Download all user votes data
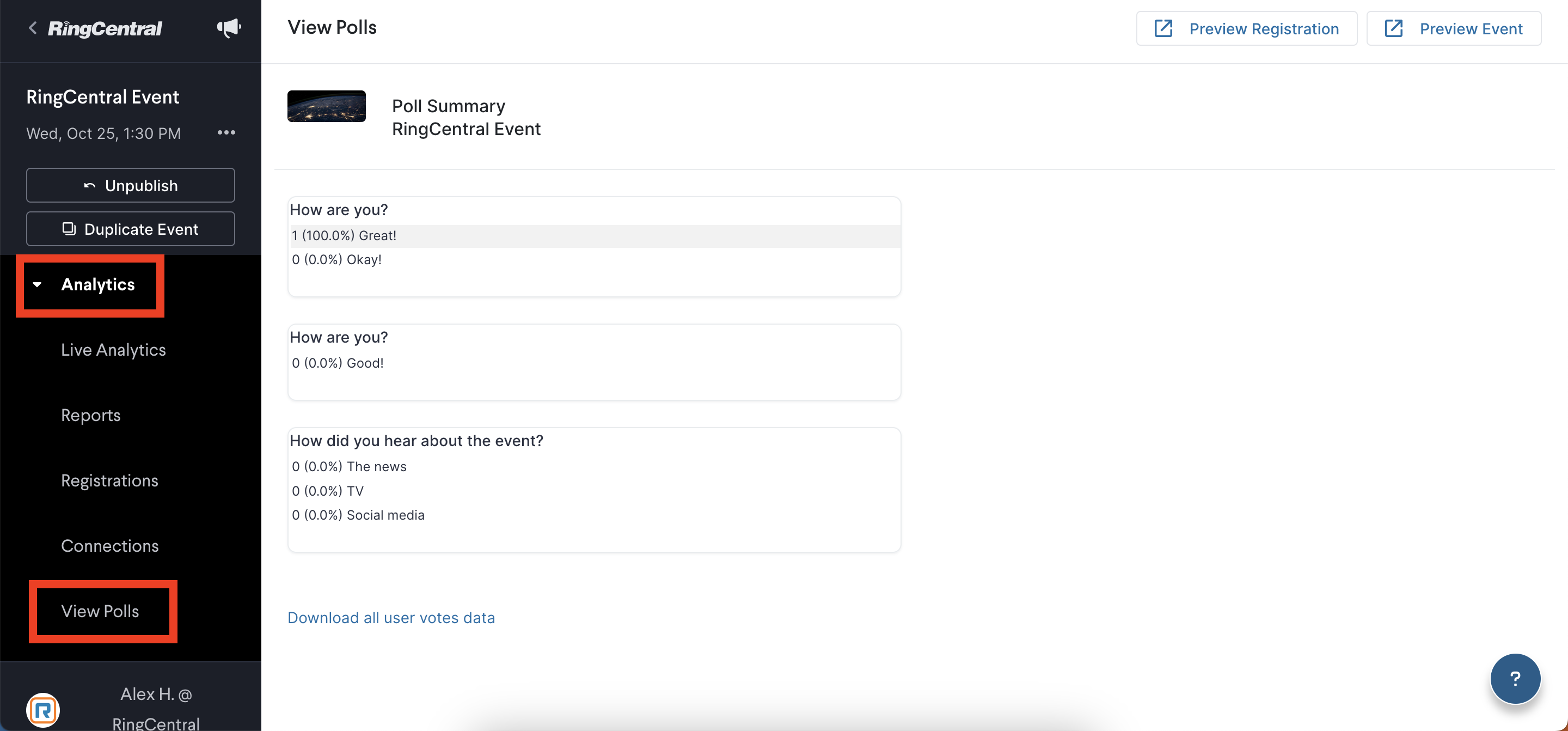Screen dimensions: 1568x731 [391, 618]
